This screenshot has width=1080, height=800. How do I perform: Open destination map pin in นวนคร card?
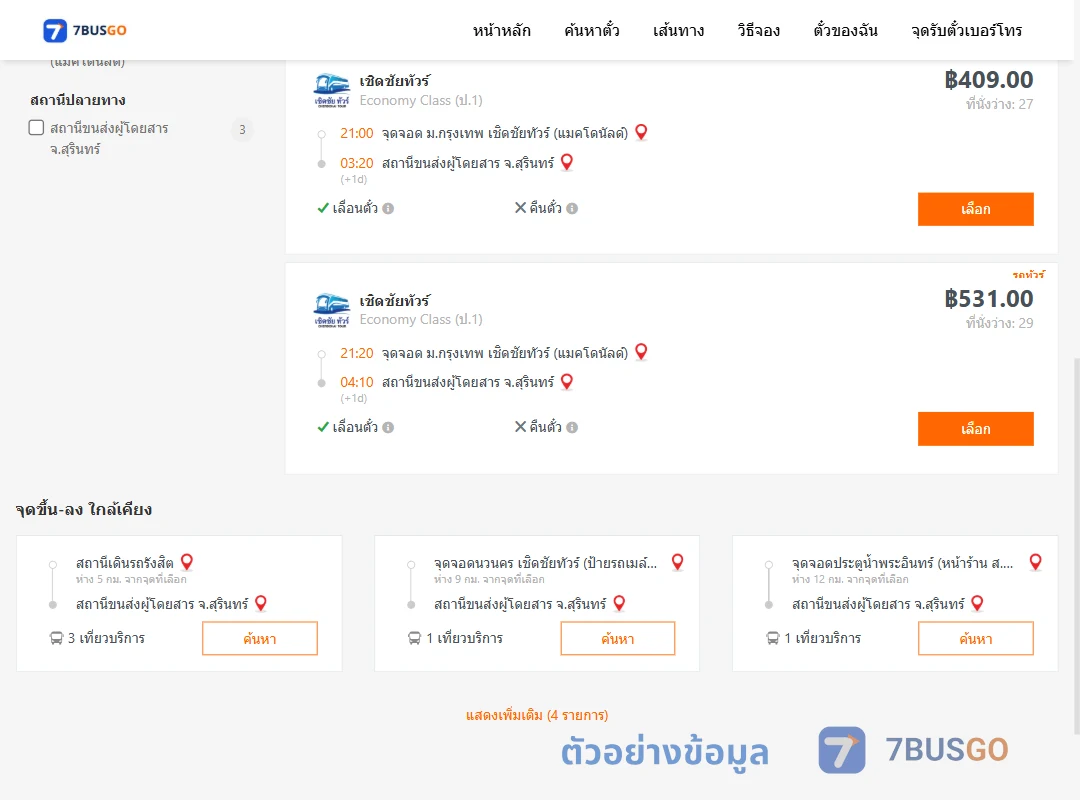point(619,604)
